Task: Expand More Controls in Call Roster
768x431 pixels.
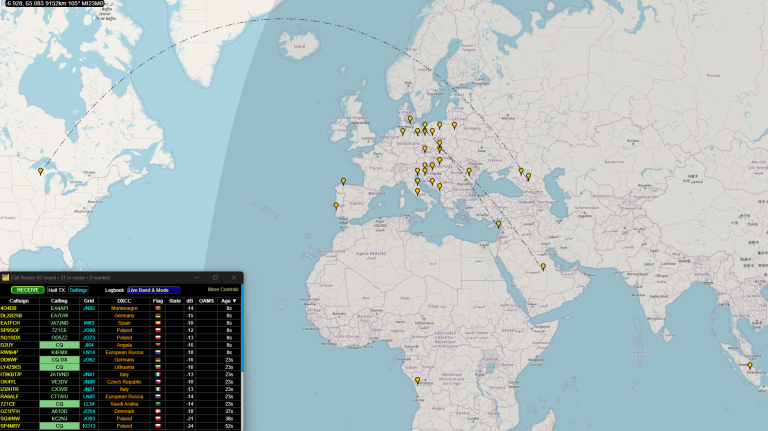Action: (x=222, y=289)
